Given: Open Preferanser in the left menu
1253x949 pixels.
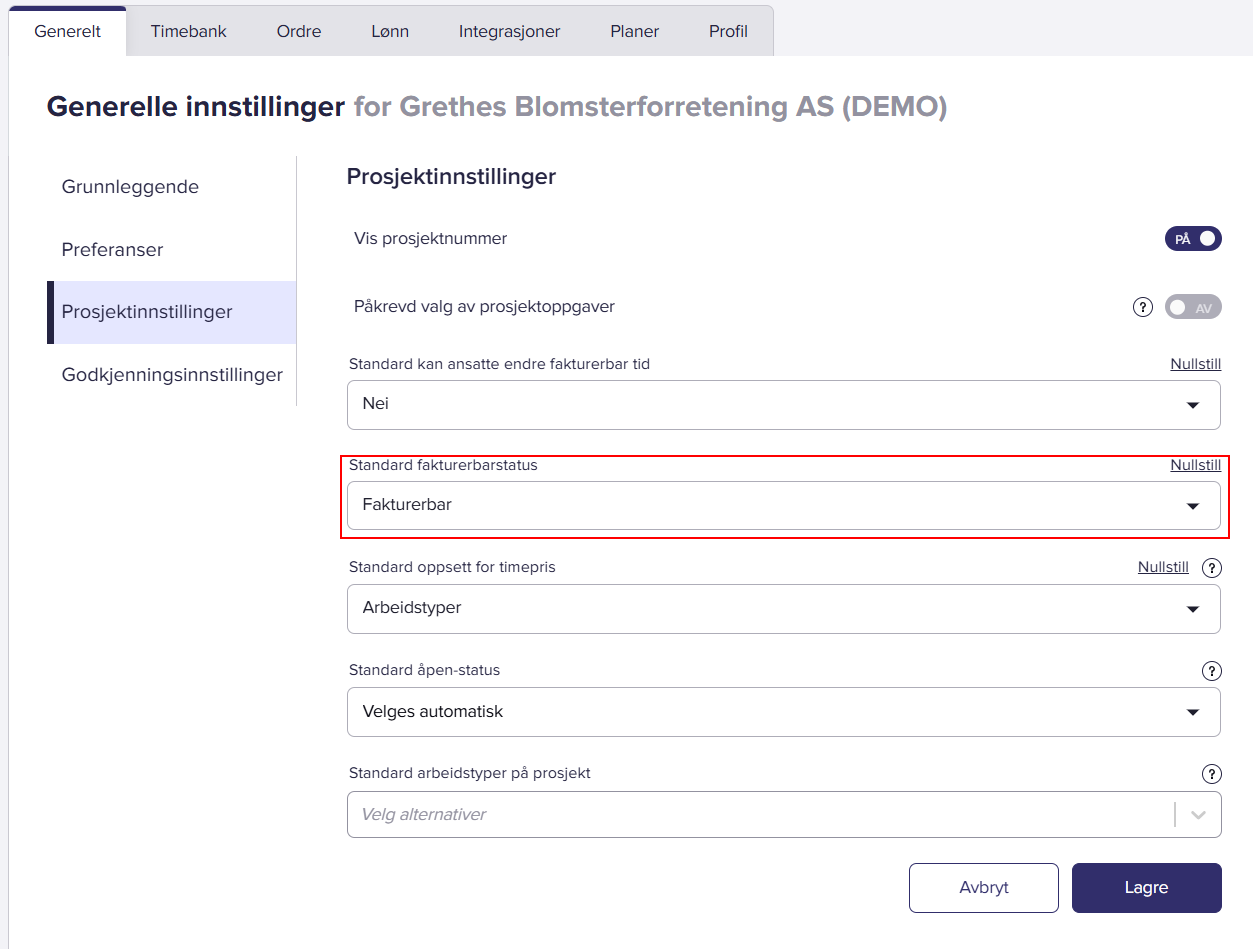Looking at the screenshot, I should (x=112, y=250).
